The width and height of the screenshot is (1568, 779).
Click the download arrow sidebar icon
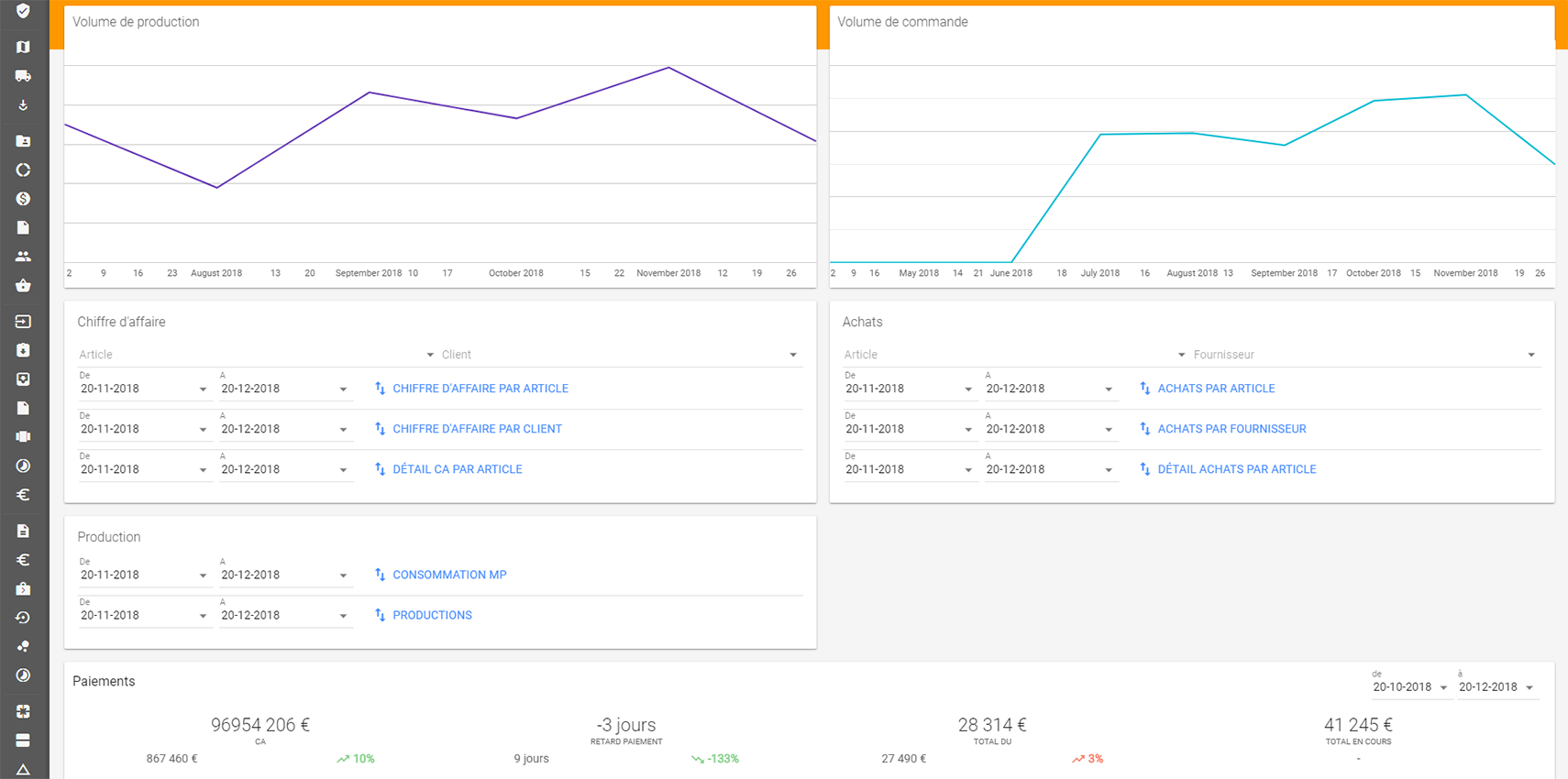tap(23, 105)
